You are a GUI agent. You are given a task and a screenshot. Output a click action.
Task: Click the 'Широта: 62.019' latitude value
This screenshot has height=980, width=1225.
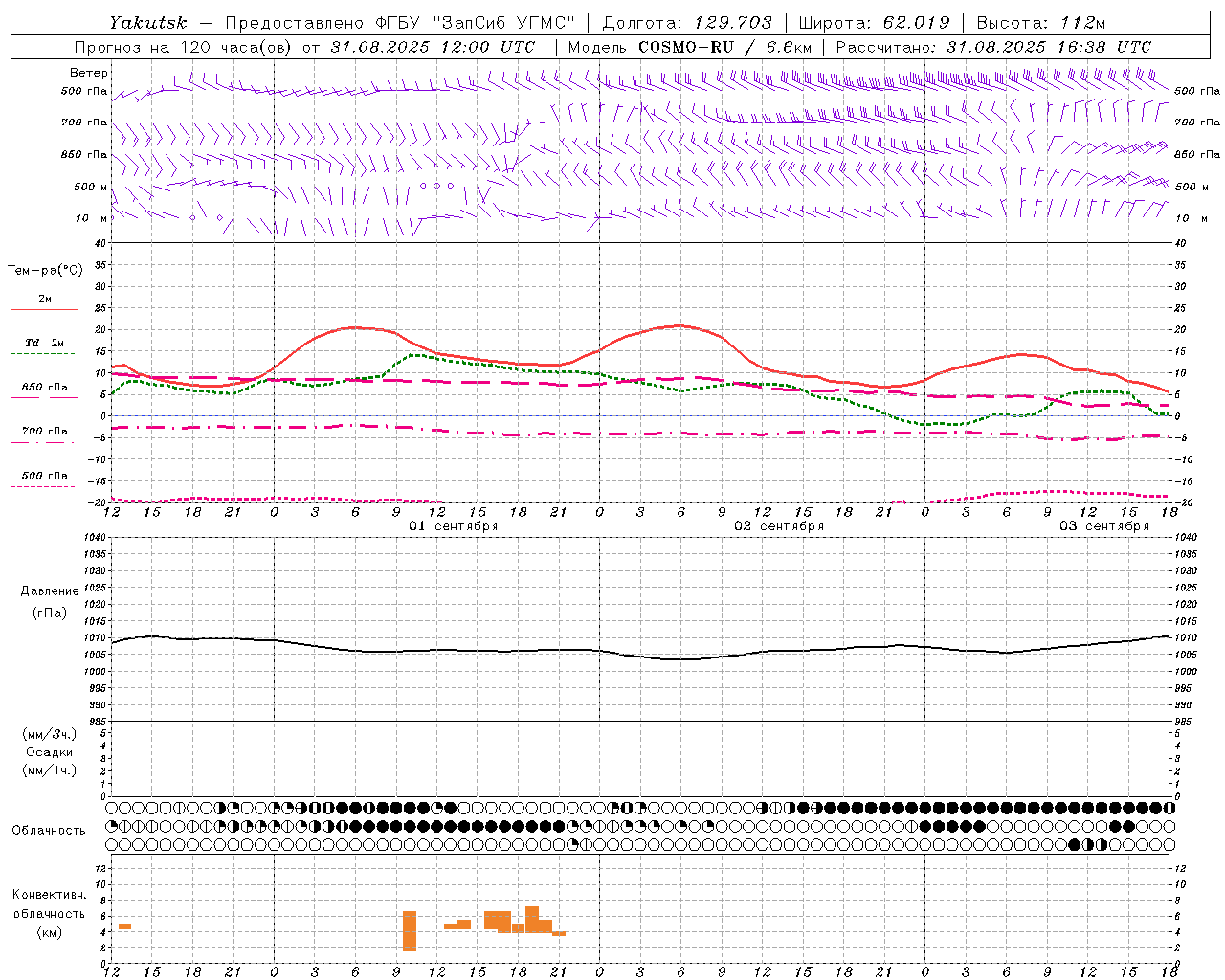coord(874,23)
